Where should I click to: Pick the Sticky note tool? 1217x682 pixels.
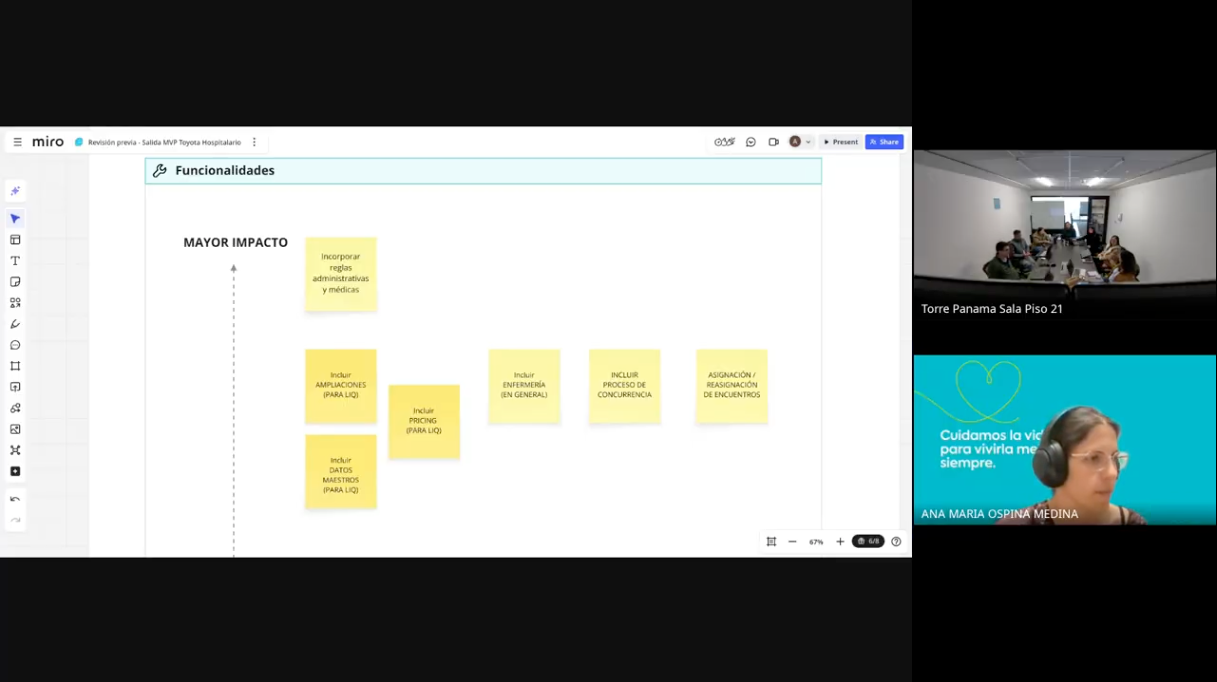point(15,282)
